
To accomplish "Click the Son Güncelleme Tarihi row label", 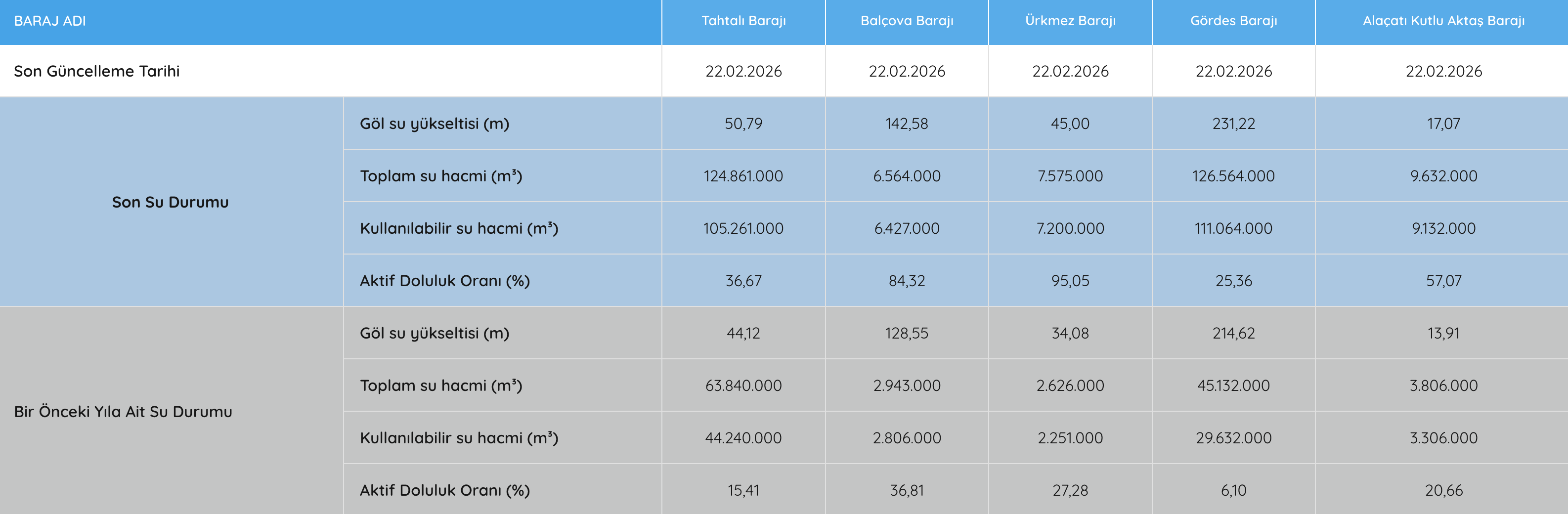I will coord(97,71).
